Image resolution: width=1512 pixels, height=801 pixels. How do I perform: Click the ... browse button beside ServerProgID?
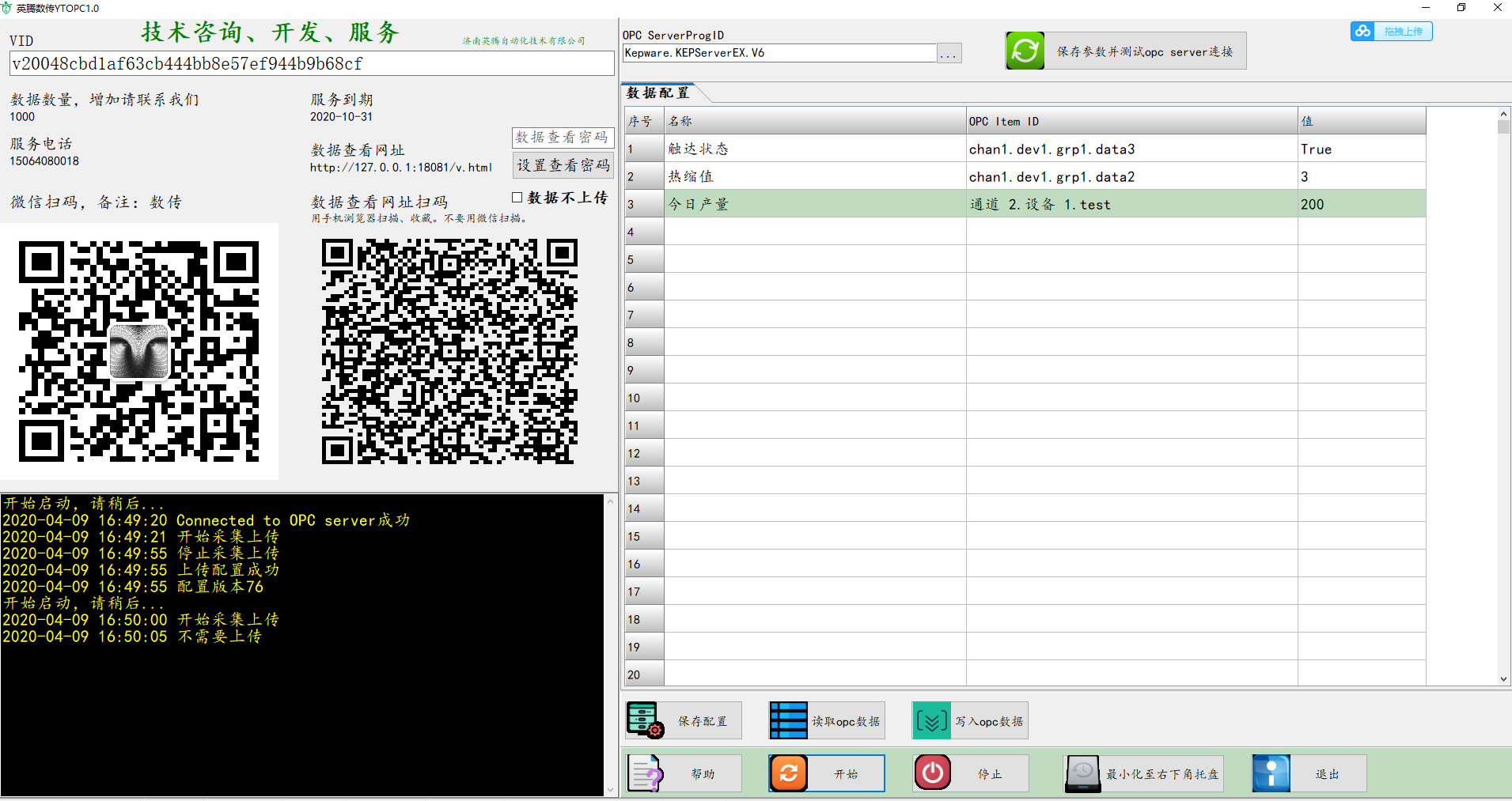pyautogui.click(x=949, y=53)
